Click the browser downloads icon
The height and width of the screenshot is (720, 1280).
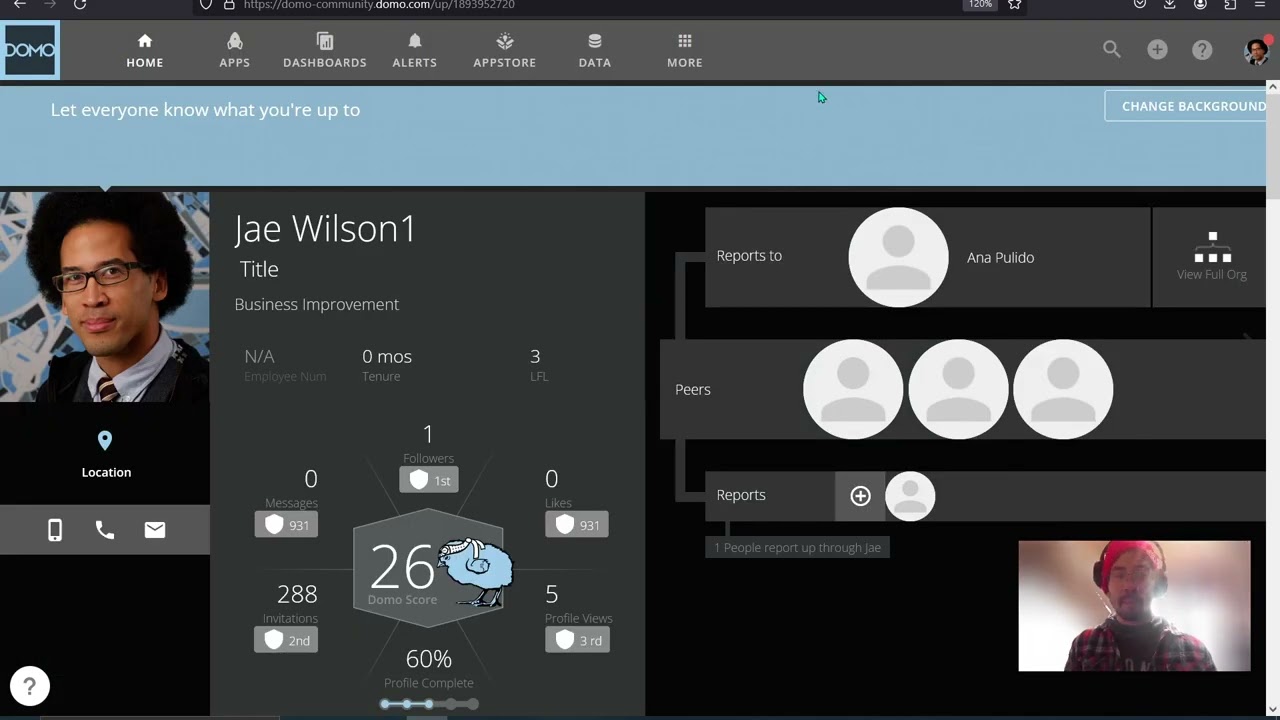coord(1169,5)
